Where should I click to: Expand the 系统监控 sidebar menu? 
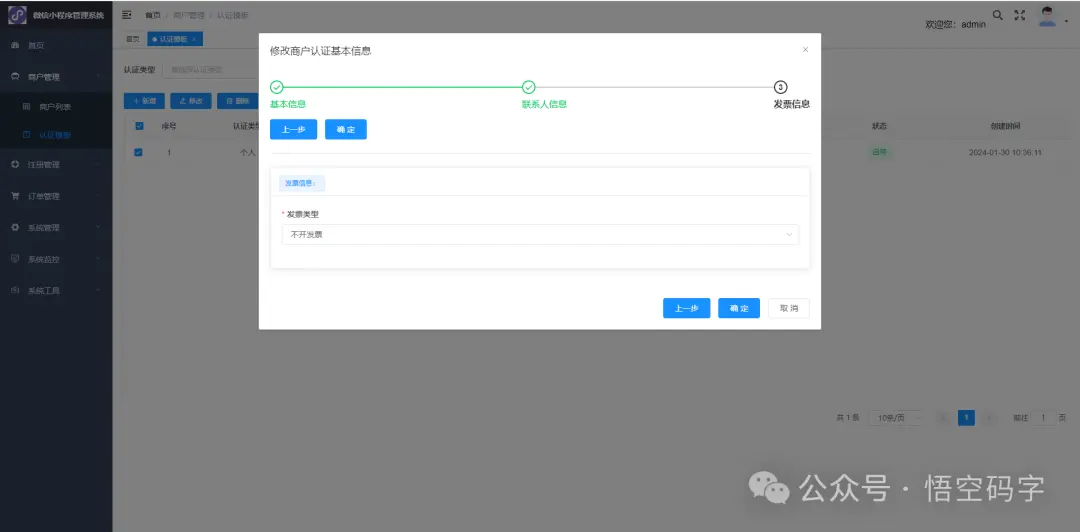(x=98, y=259)
